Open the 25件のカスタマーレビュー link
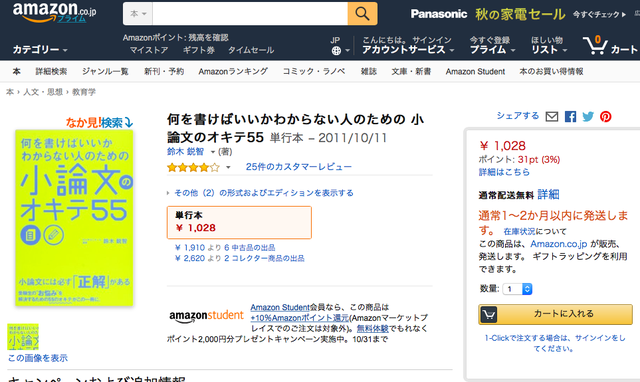The height and width of the screenshot is (382, 640). (x=298, y=167)
